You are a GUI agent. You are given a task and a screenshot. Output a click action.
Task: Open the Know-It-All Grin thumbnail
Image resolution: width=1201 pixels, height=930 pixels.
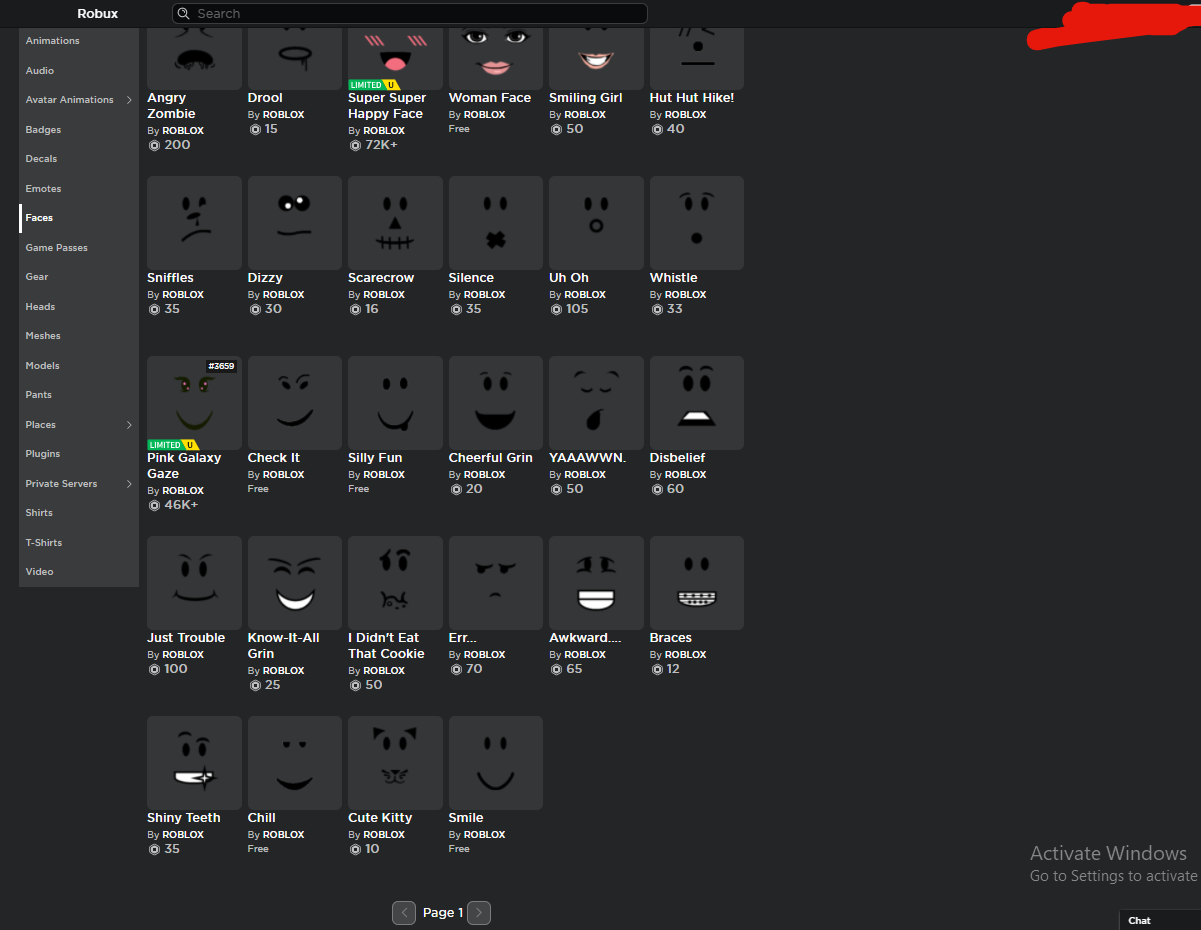[x=295, y=583]
